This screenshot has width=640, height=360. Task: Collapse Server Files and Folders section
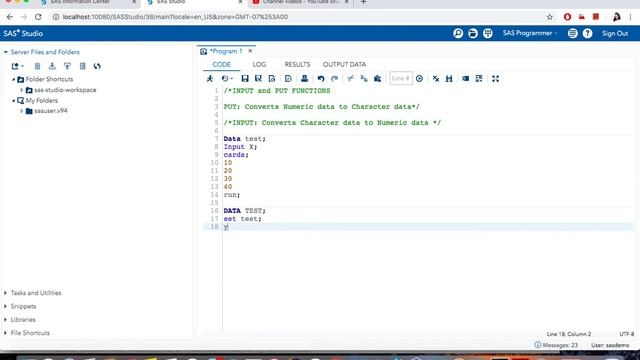tap(6, 52)
